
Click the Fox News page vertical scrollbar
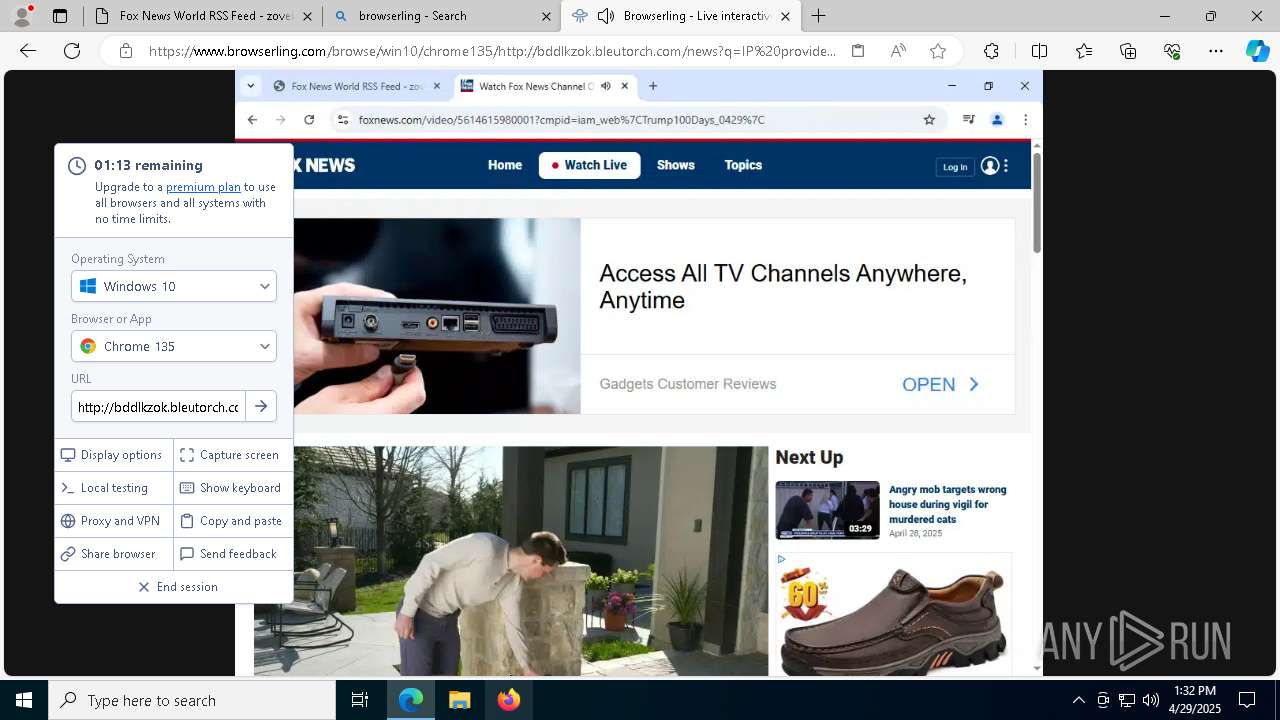1037,202
